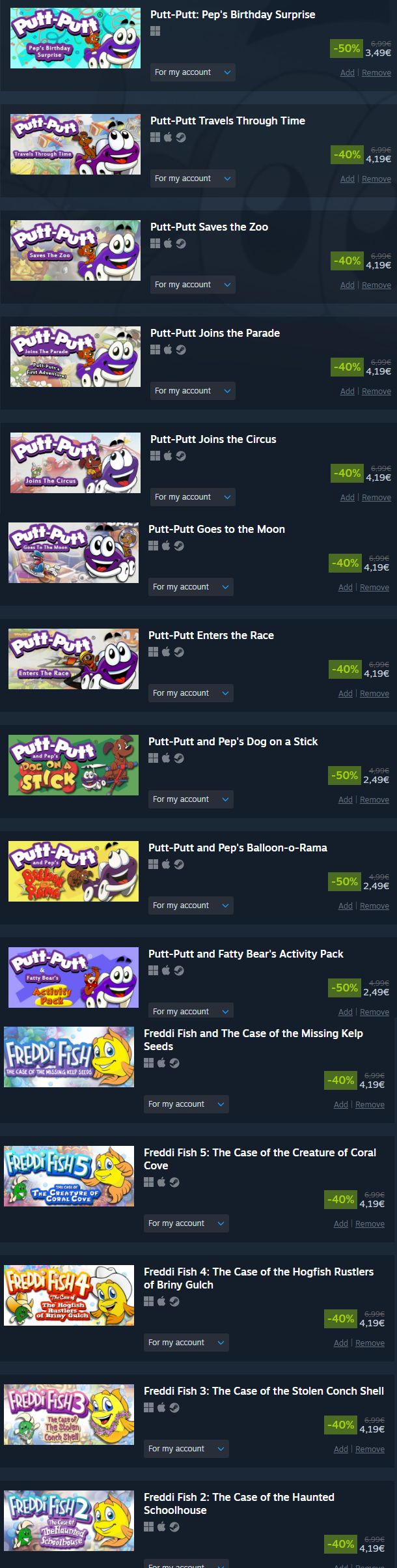Image resolution: width=397 pixels, height=1568 pixels.
Task: Click the Steam icon under Putt-Putt Joins the Circus
Action: (x=181, y=456)
